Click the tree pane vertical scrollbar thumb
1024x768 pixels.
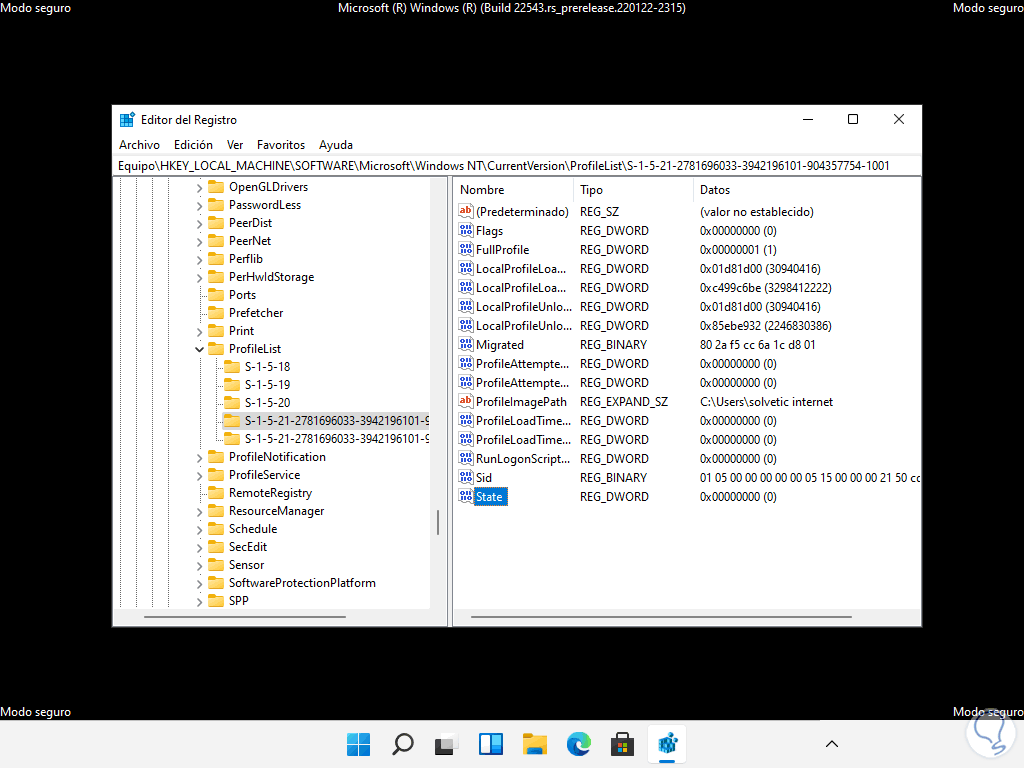click(x=438, y=522)
